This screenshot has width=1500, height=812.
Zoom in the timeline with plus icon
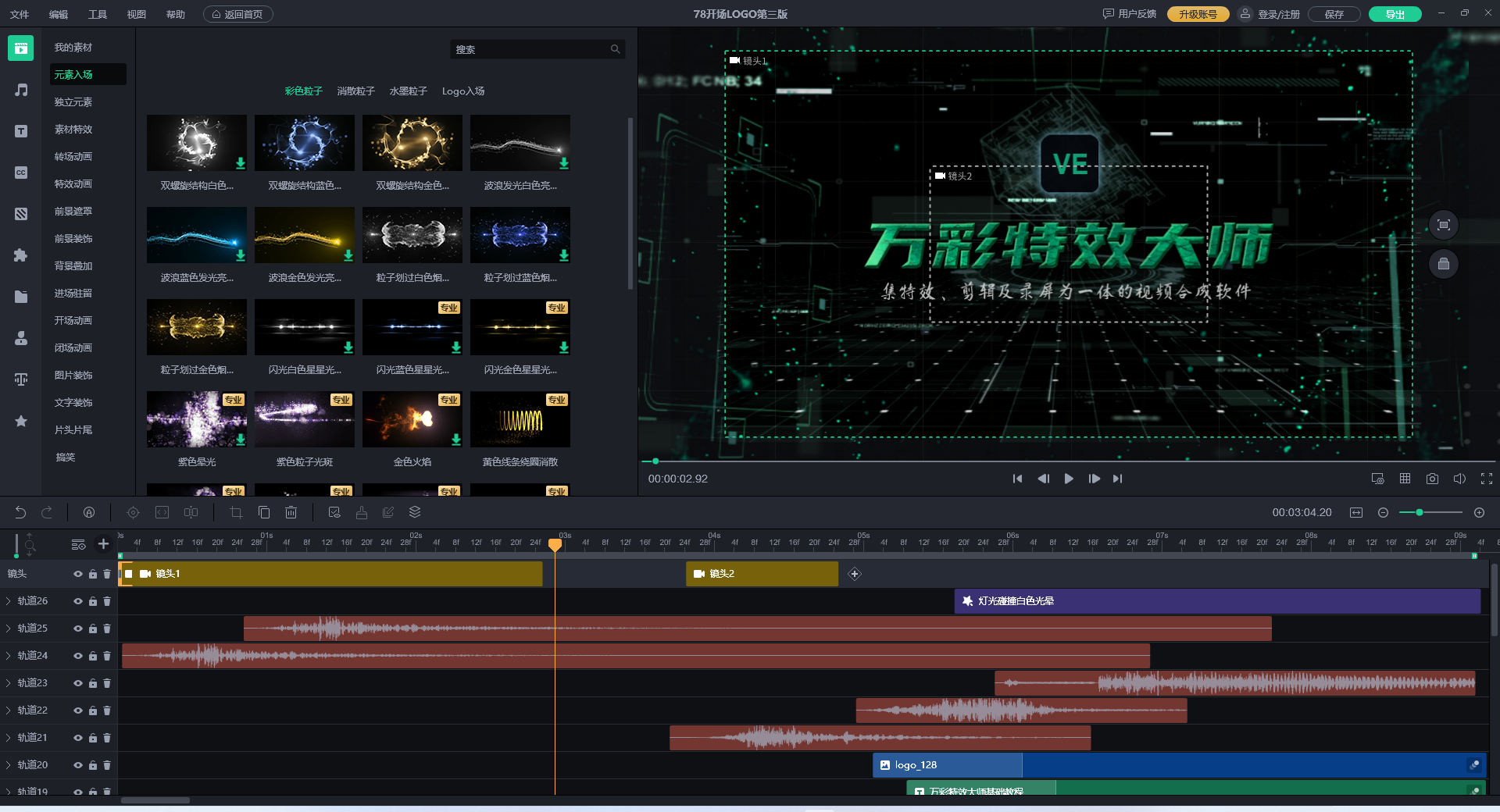click(1479, 512)
